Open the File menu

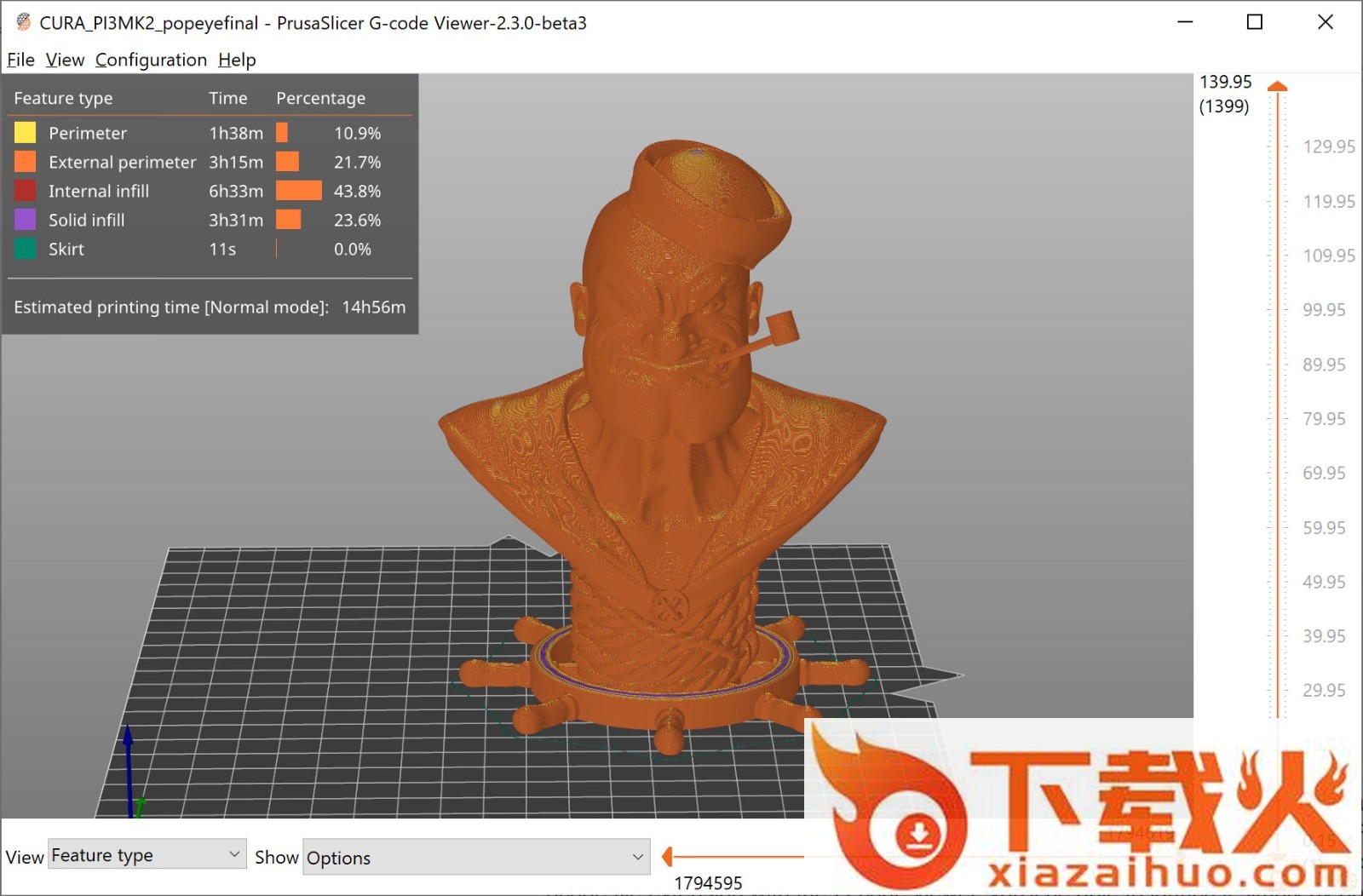tap(20, 60)
